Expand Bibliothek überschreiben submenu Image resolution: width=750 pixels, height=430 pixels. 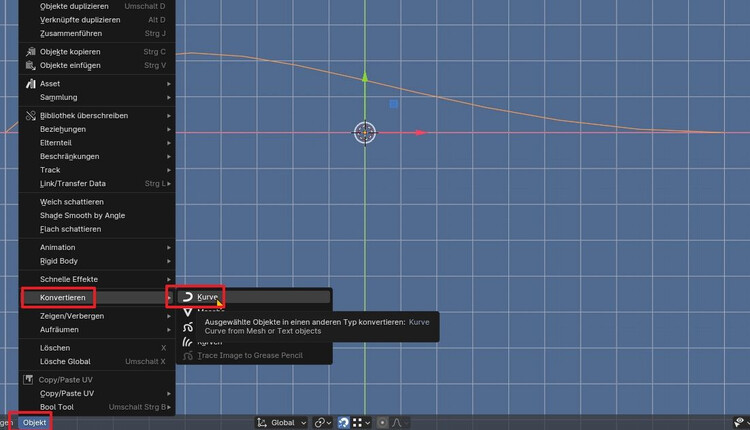click(x=97, y=116)
